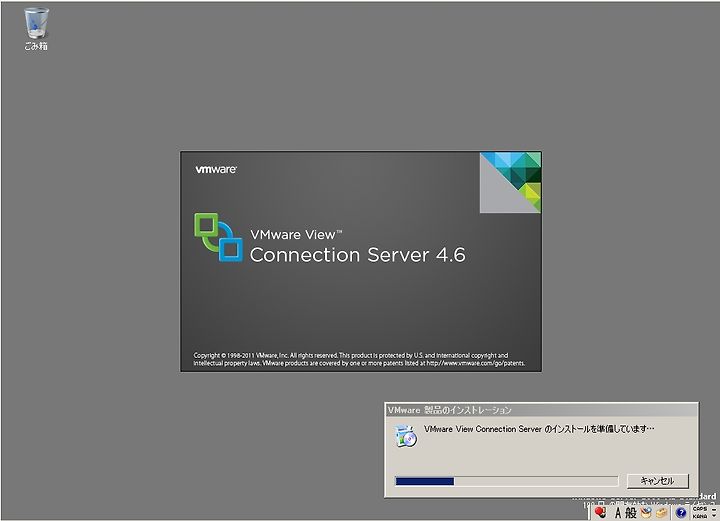Click the red IME language bar icon
Screen dimensions: 720x521
(x=600, y=512)
